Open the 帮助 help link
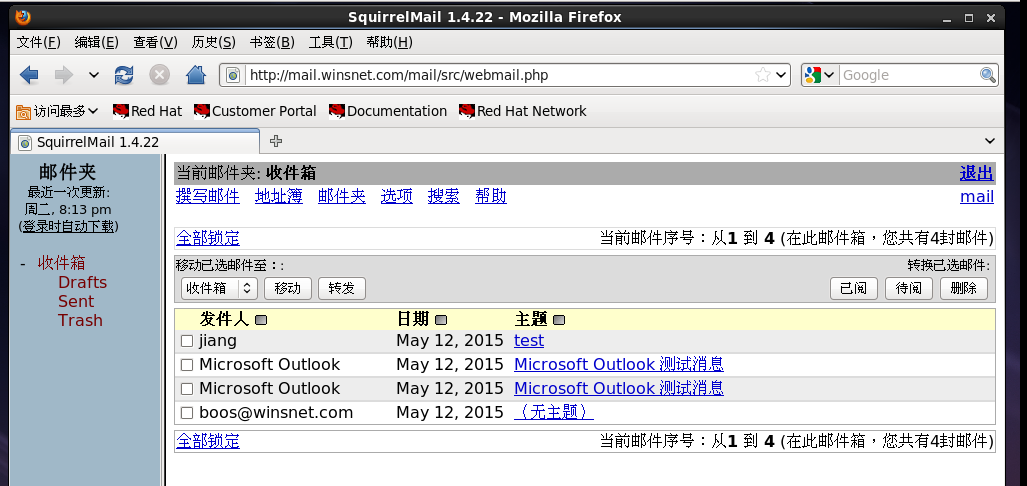 point(491,196)
